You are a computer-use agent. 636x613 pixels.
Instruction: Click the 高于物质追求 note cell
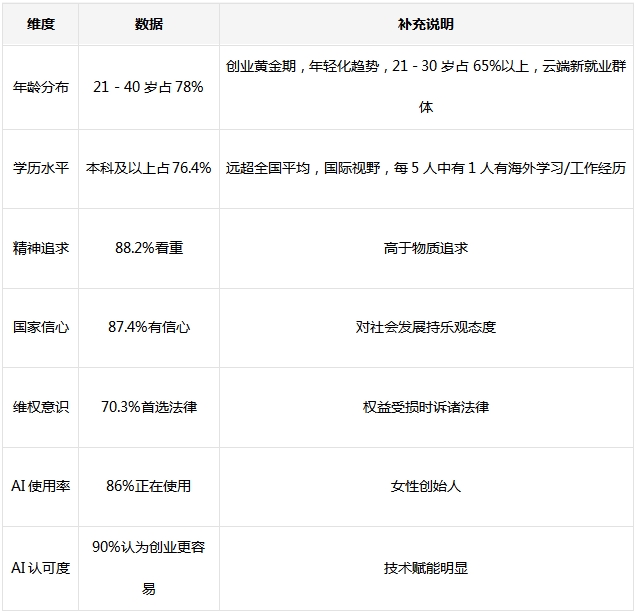coord(425,248)
